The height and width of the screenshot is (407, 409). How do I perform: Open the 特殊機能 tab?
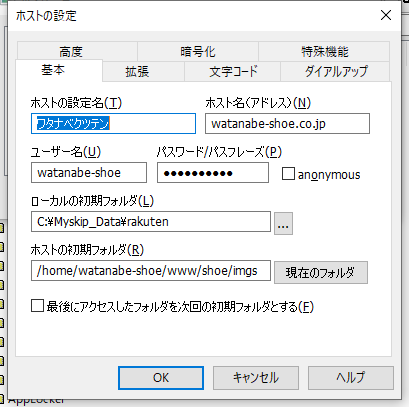point(324,51)
